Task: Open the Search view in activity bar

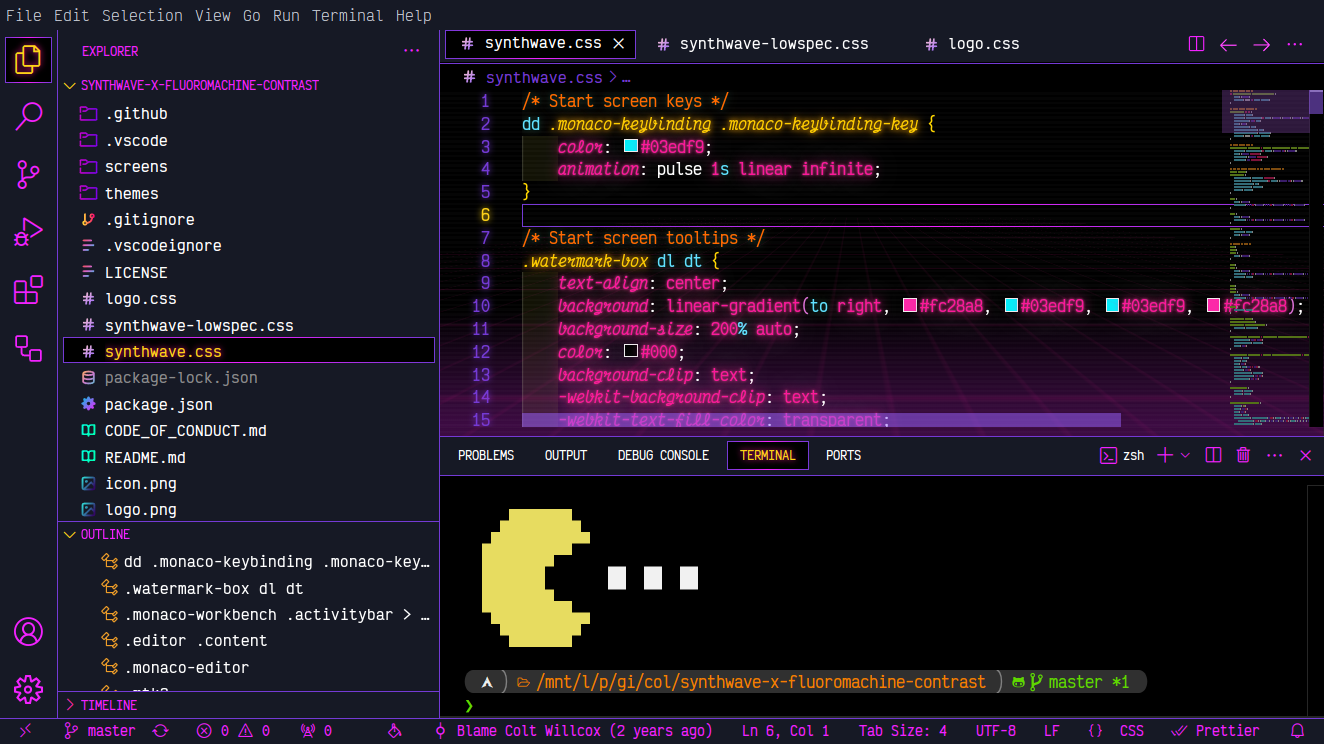Action: 28,117
